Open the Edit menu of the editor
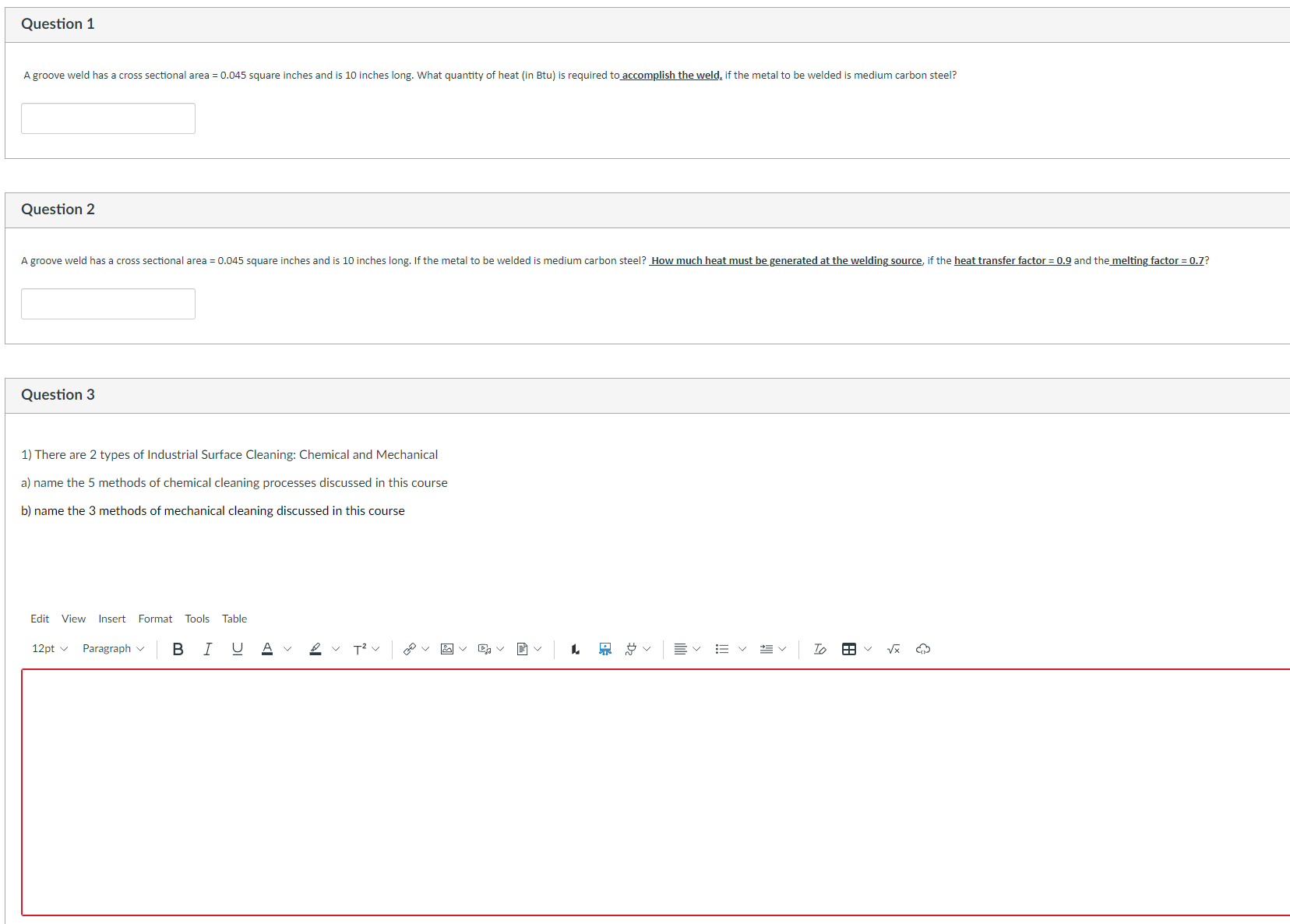Image resolution: width=1290 pixels, height=924 pixels. (x=40, y=619)
